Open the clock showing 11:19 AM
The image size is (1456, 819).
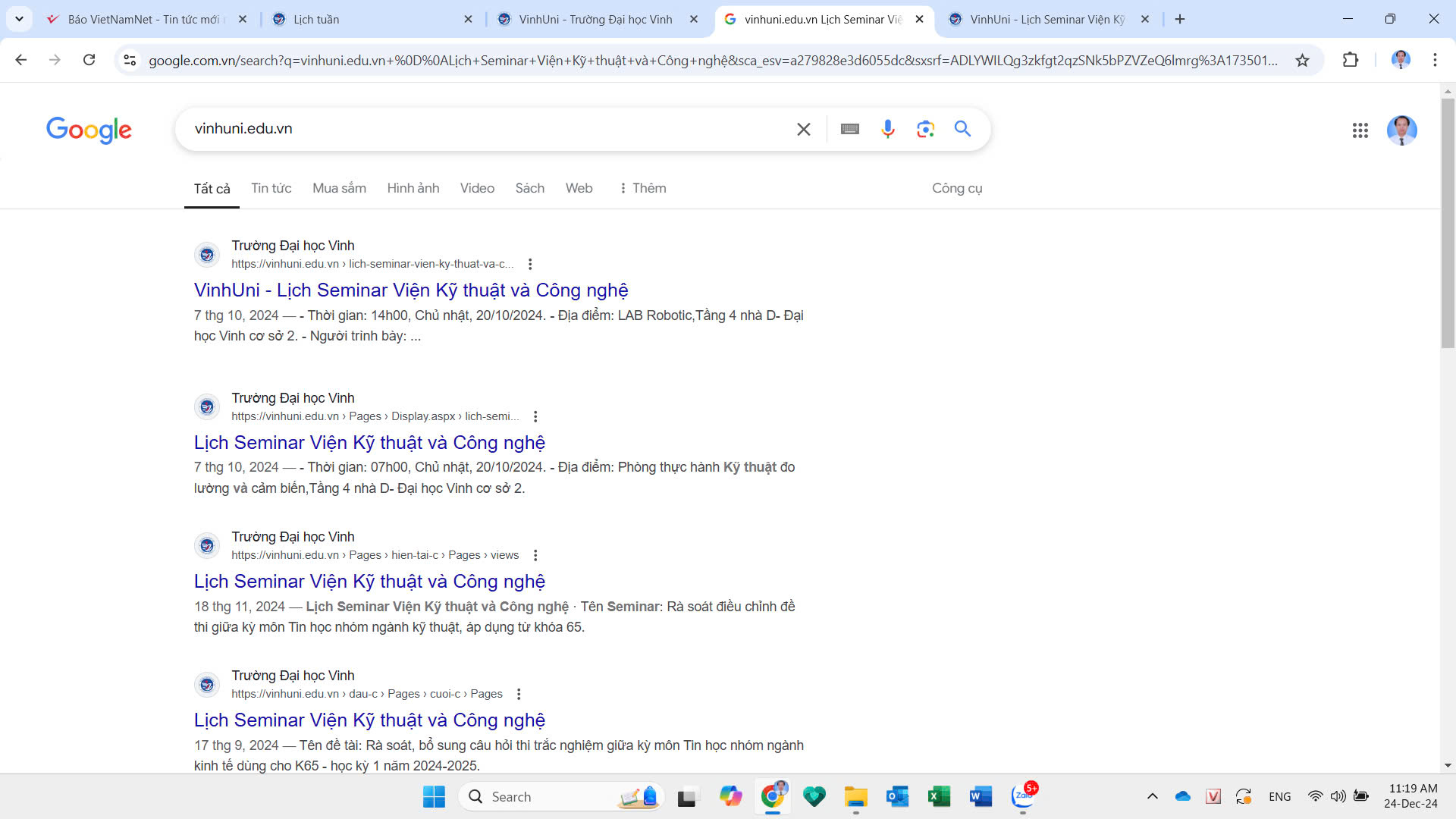click(x=1412, y=796)
